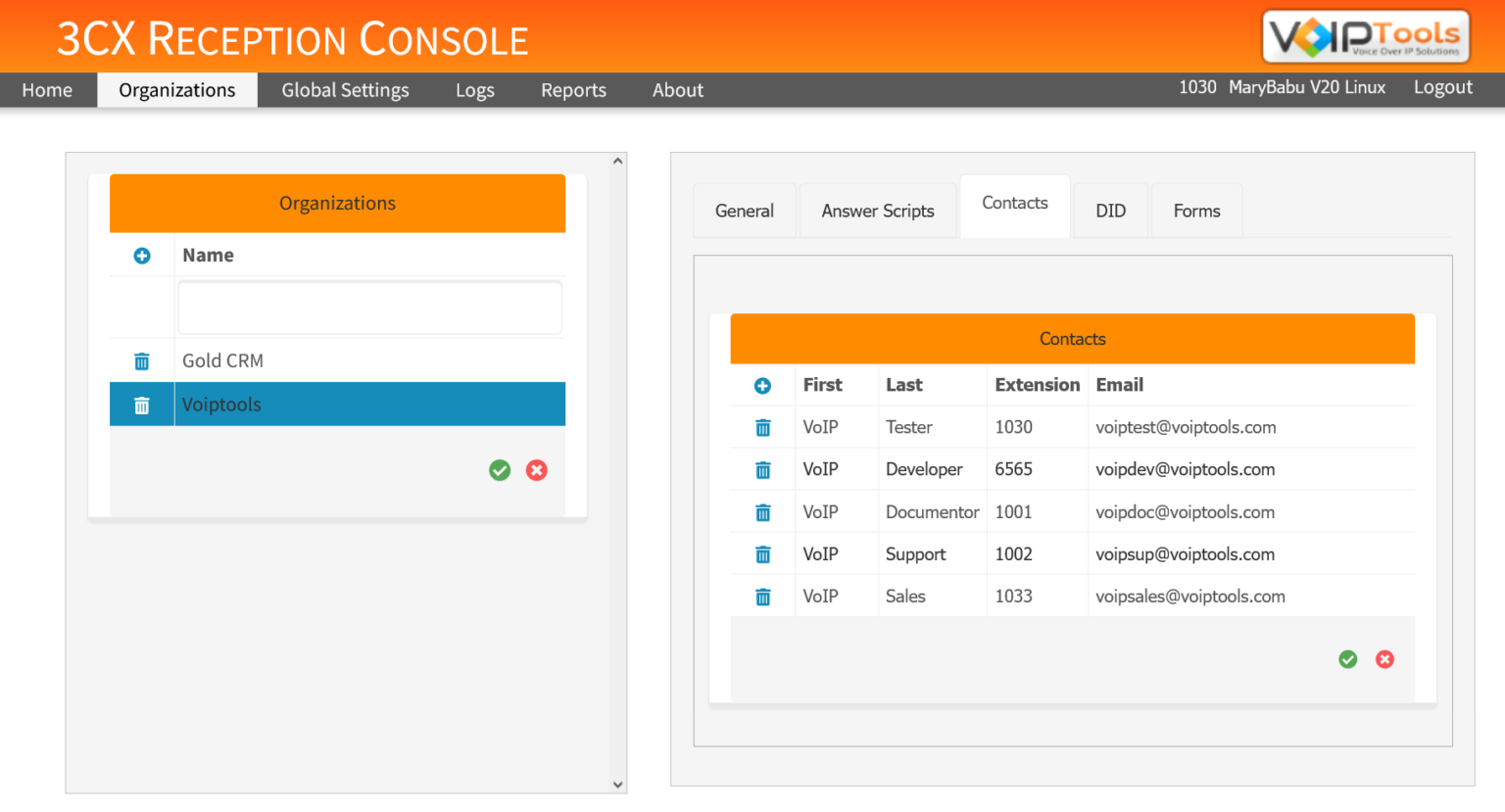This screenshot has height=812, width=1505.
Task: Open the Global Settings menu
Action: (345, 90)
